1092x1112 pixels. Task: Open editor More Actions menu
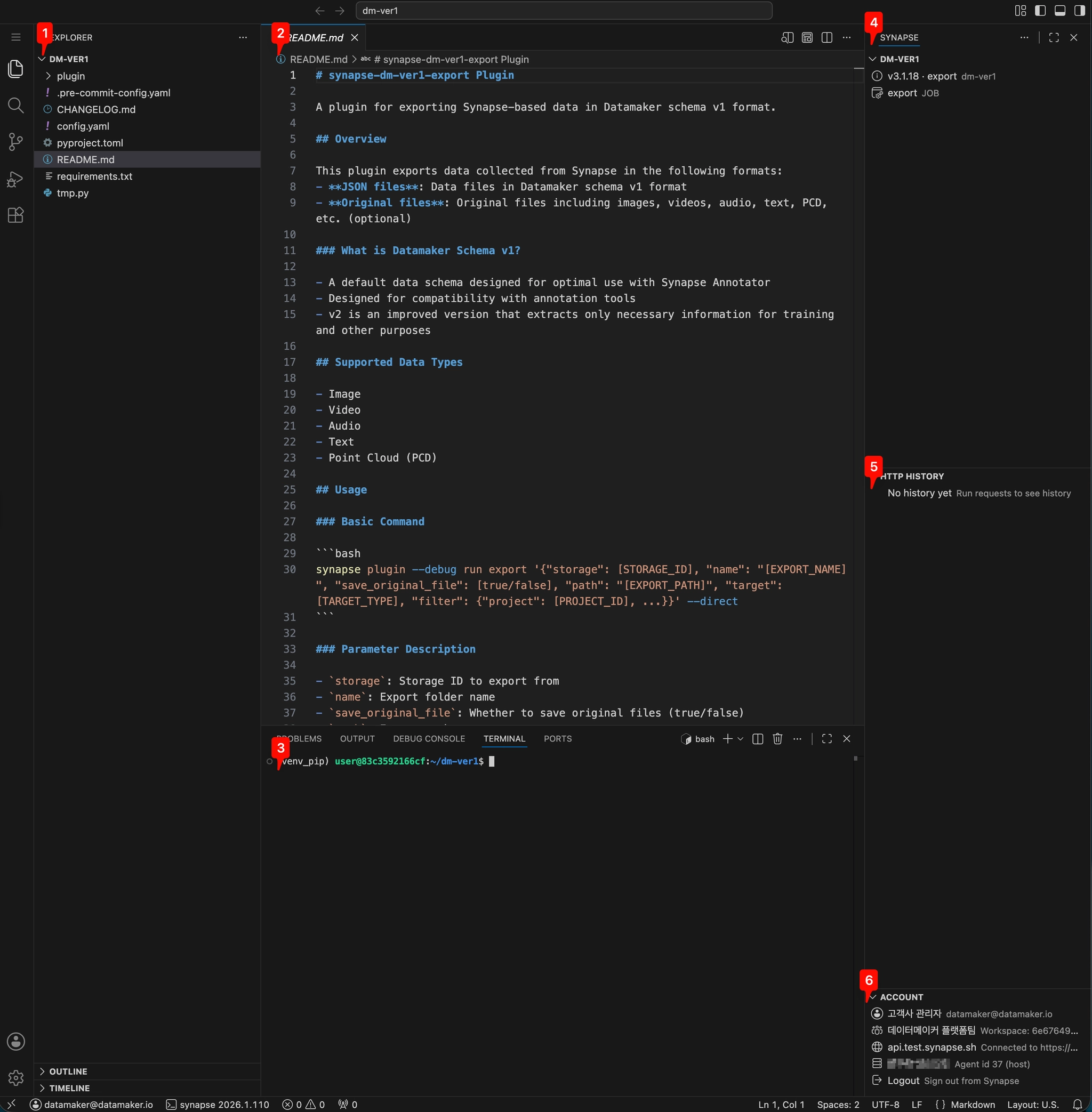pos(847,37)
